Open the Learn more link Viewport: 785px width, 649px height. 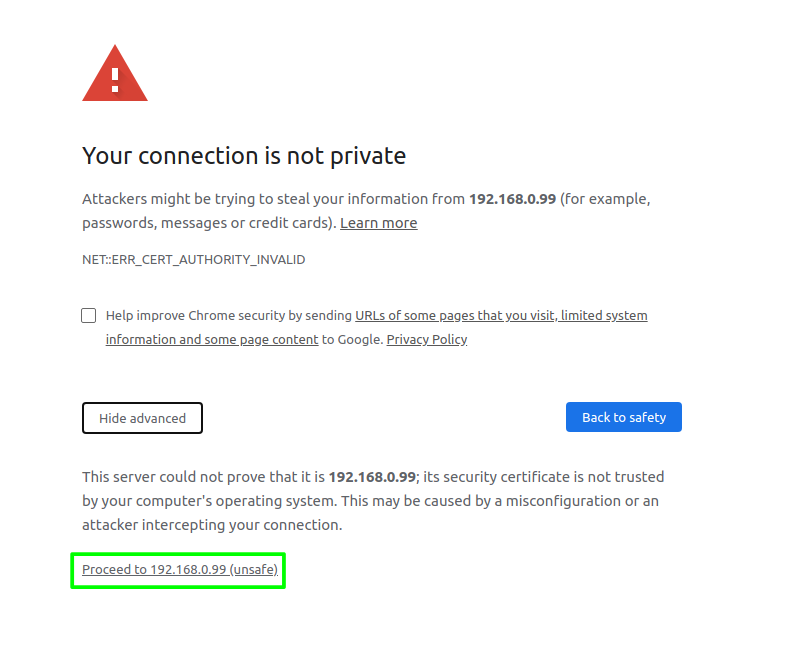pyautogui.click(x=378, y=223)
